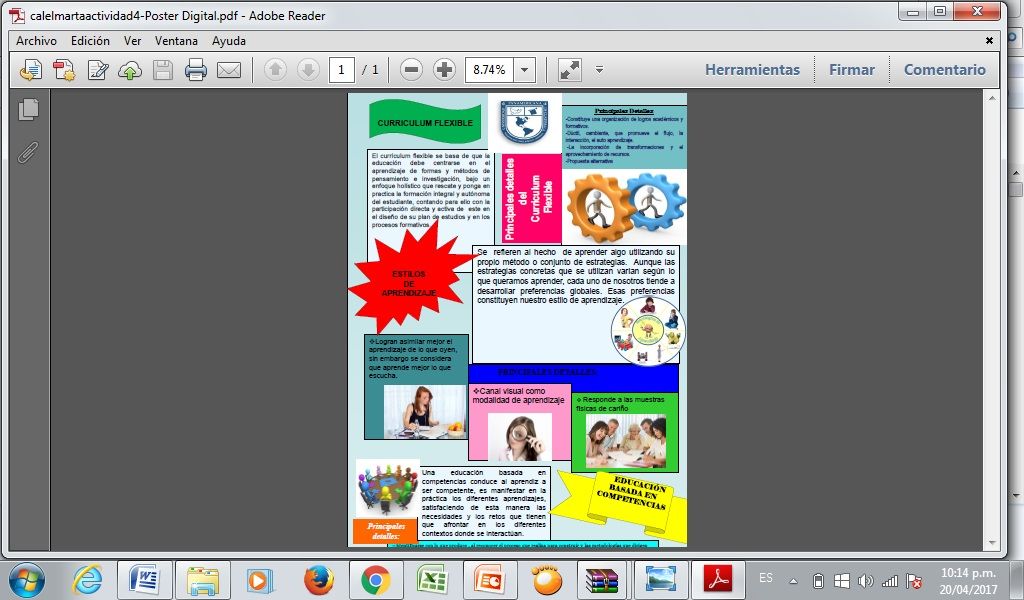Image resolution: width=1024 pixels, height=600 pixels.
Task: Launch Google Chrome from taskbar
Action: [x=376, y=580]
